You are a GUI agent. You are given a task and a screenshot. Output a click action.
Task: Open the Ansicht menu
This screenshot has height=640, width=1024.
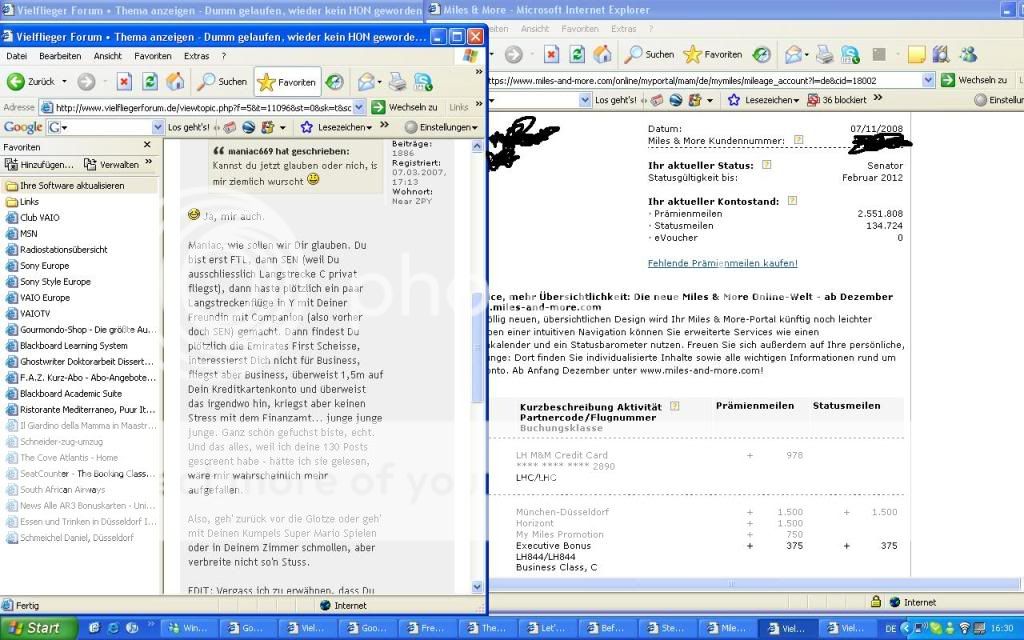tap(108, 56)
